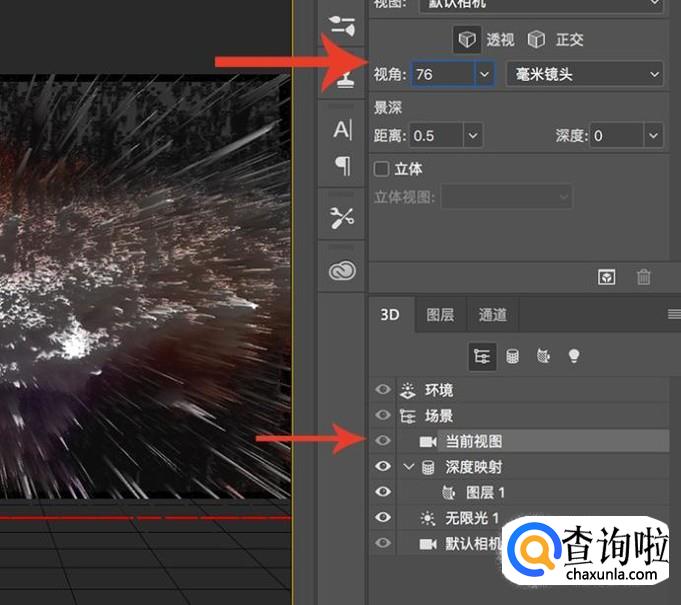Filter 3D panel by meshes

point(512,356)
